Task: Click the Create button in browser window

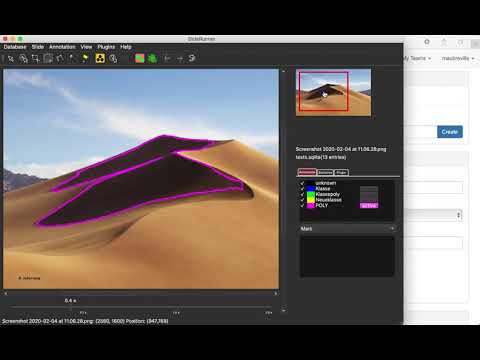Action: tap(450, 132)
